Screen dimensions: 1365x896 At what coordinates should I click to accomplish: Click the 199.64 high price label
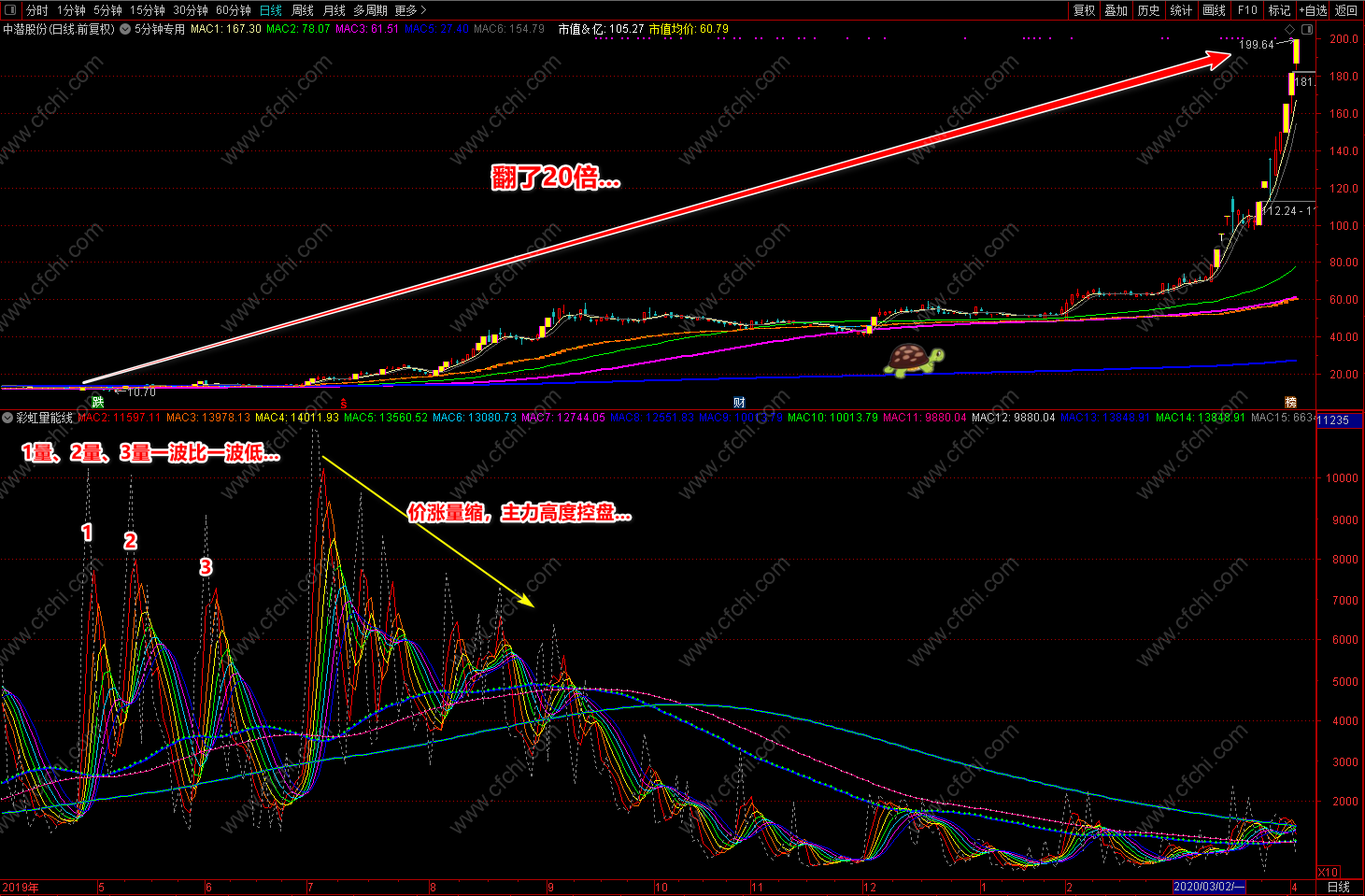[x=1257, y=44]
